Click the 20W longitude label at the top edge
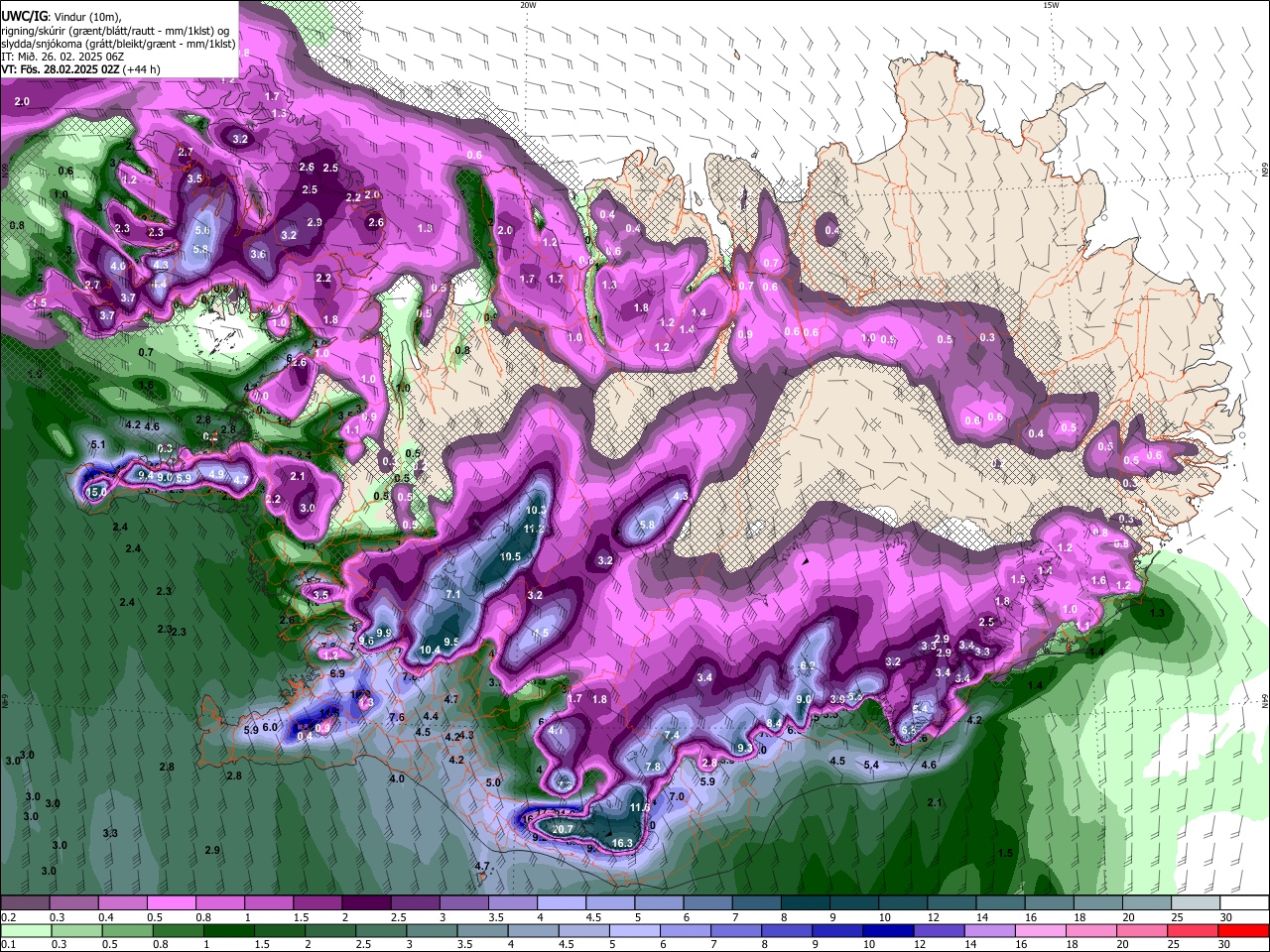This screenshot has width=1270, height=952. [528, 5]
